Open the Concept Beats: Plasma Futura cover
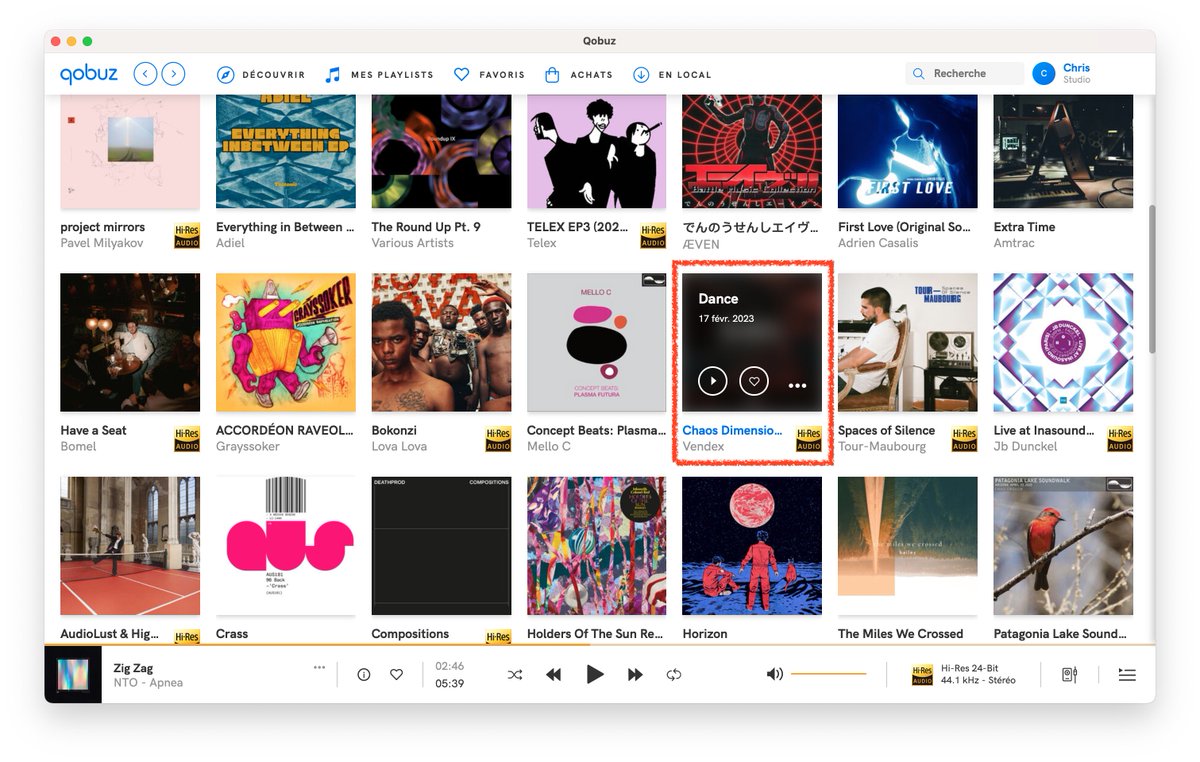This screenshot has height=762, width=1200. (597, 343)
